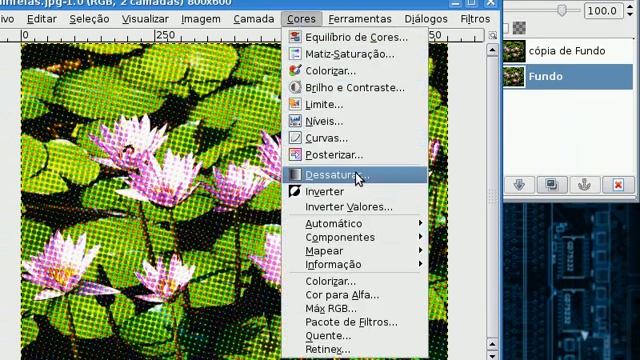This screenshot has height=360, width=640.
Task: Open Equilíbrio de Cores color balance icon
Action: tap(295, 37)
